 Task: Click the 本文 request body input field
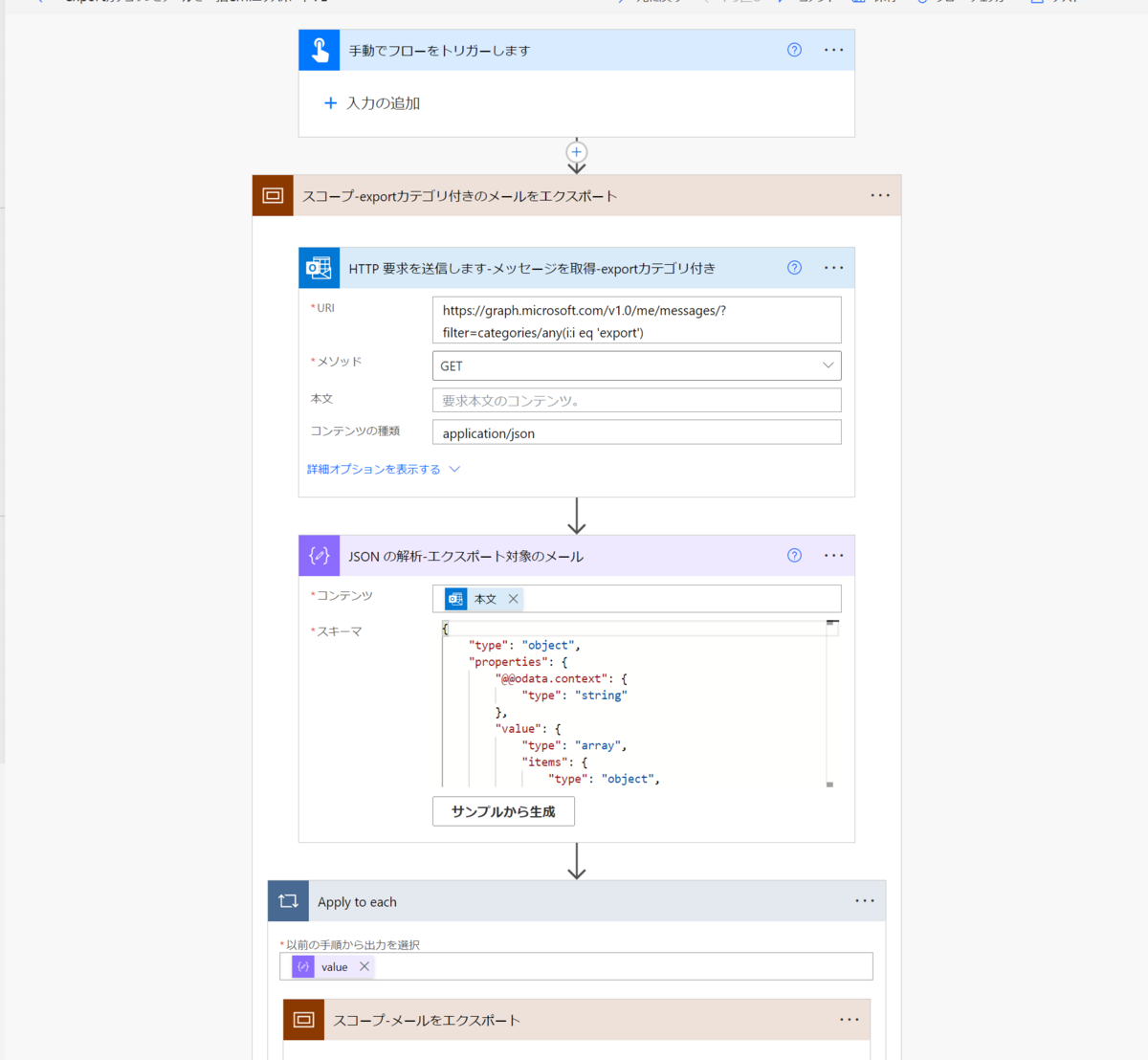coord(637,400)
